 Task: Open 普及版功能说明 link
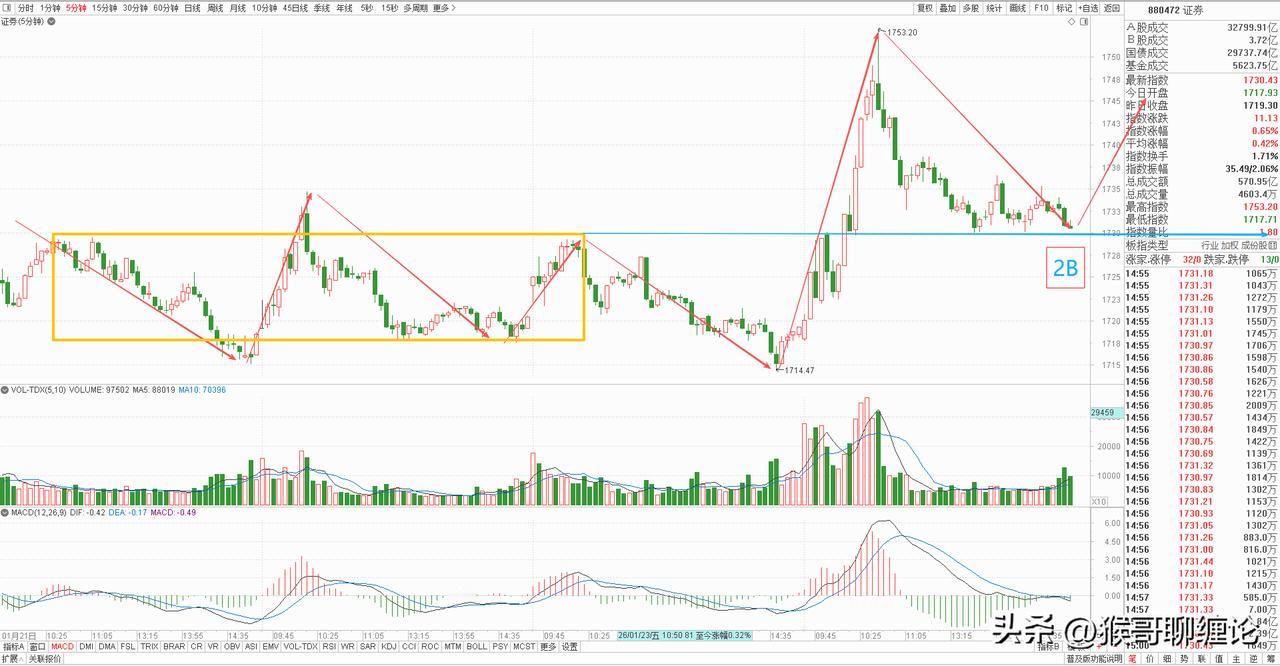click(x=1094, y=659)
